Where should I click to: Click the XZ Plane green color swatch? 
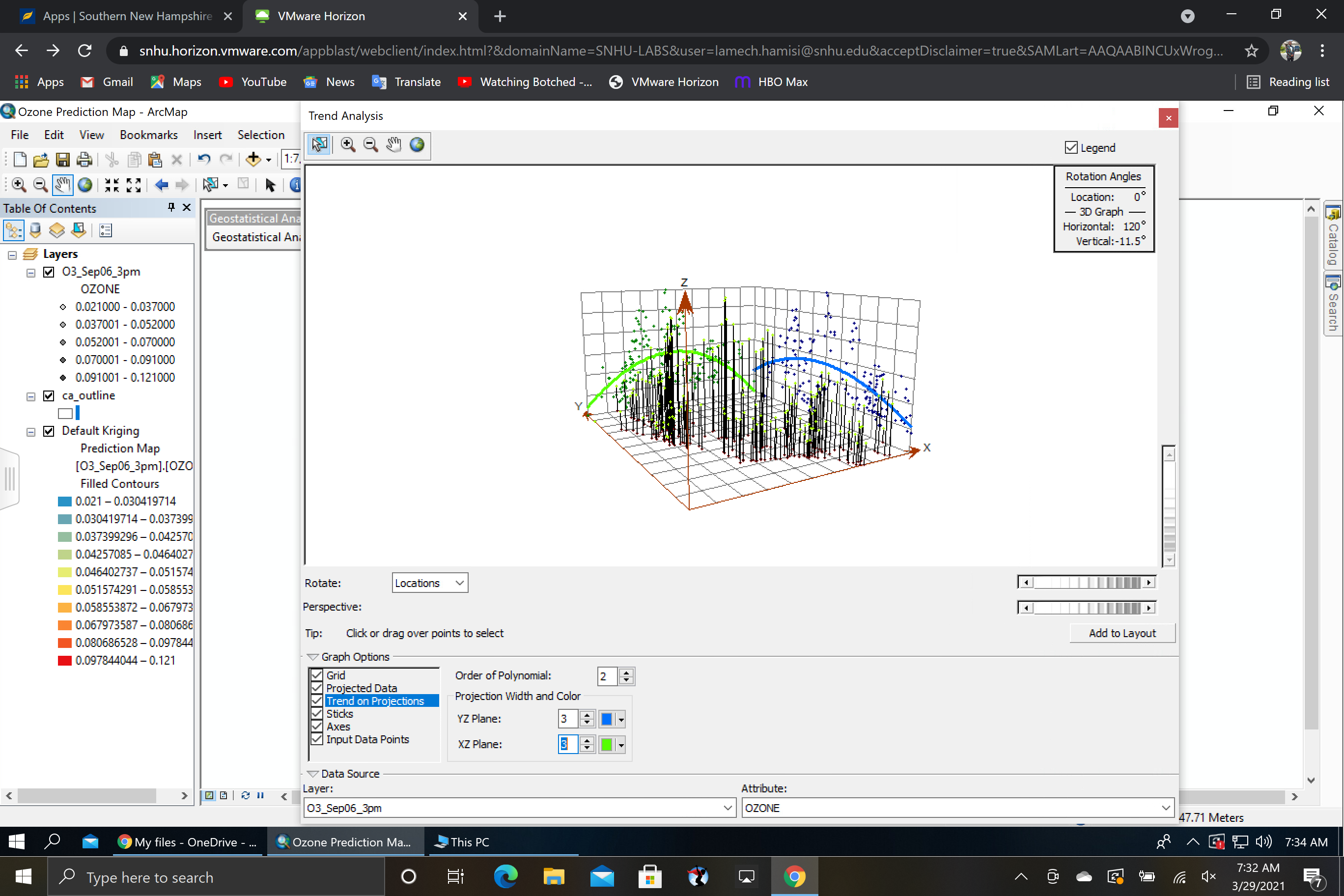(606, 744)
